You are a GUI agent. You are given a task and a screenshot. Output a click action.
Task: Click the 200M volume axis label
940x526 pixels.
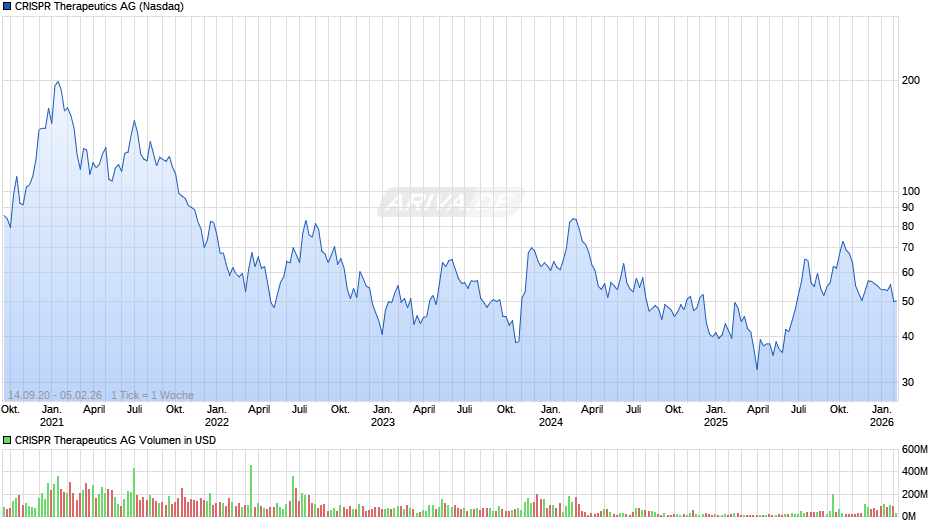[915, 494]
